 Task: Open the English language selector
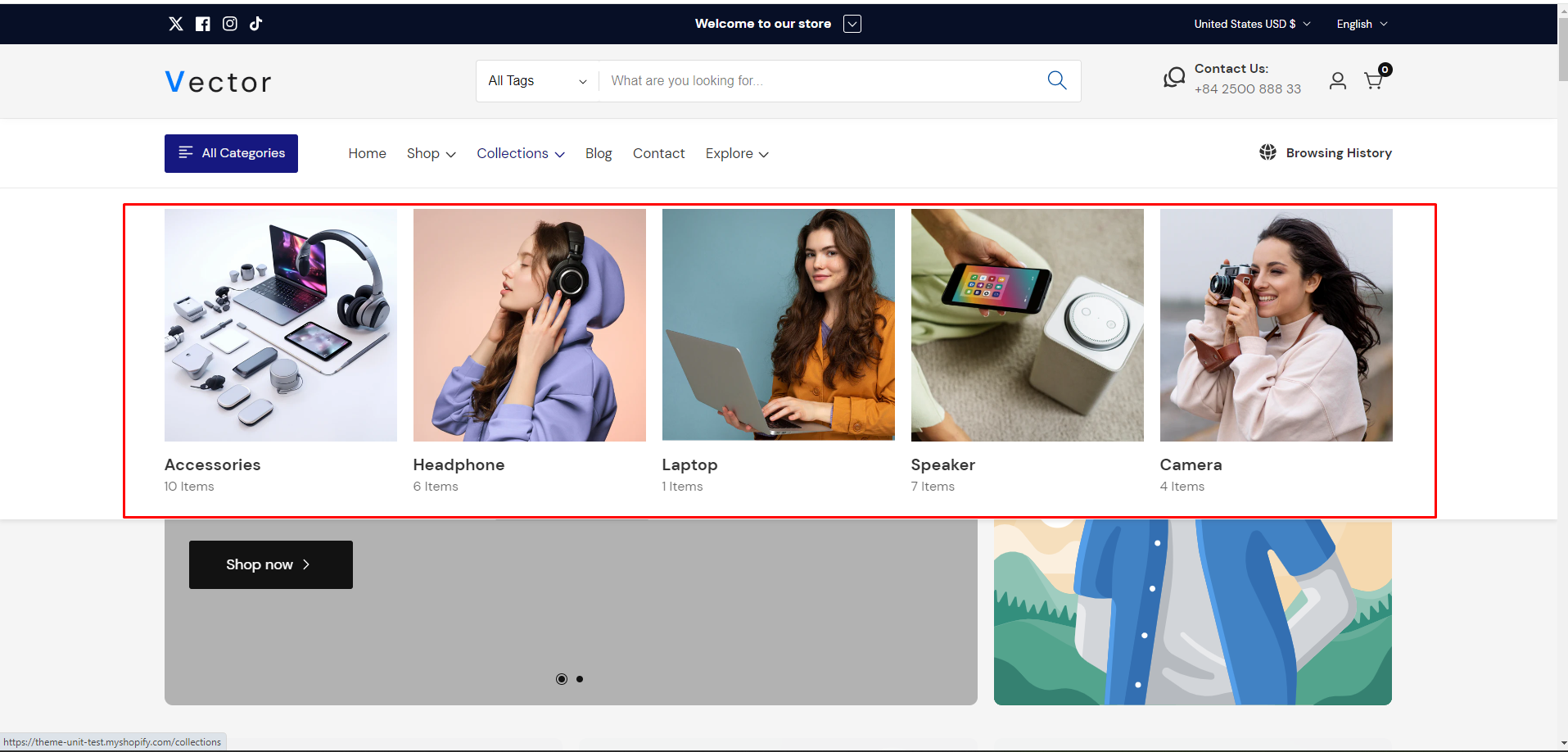point(1361,24)
